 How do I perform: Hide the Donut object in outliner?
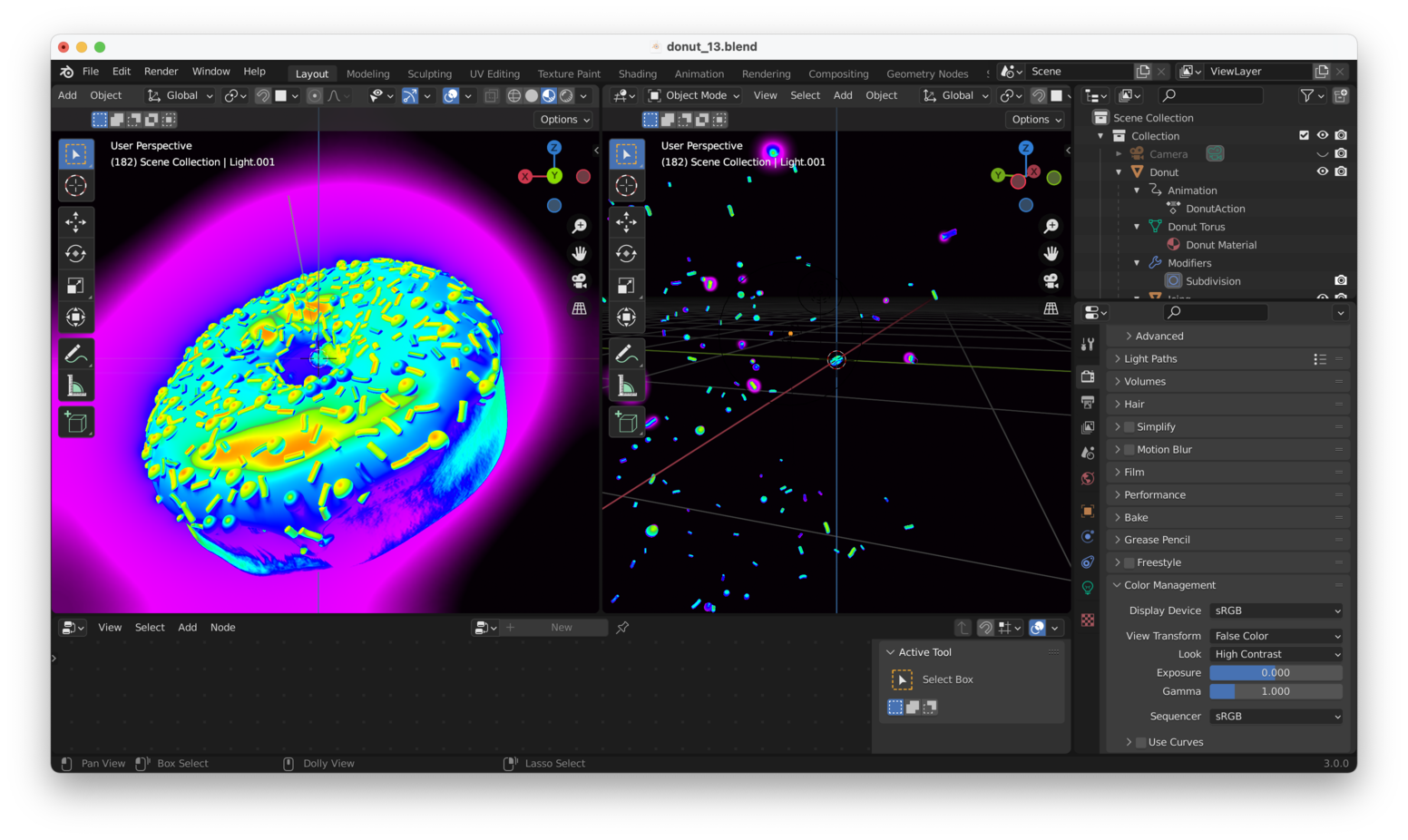pos(1322,171)
